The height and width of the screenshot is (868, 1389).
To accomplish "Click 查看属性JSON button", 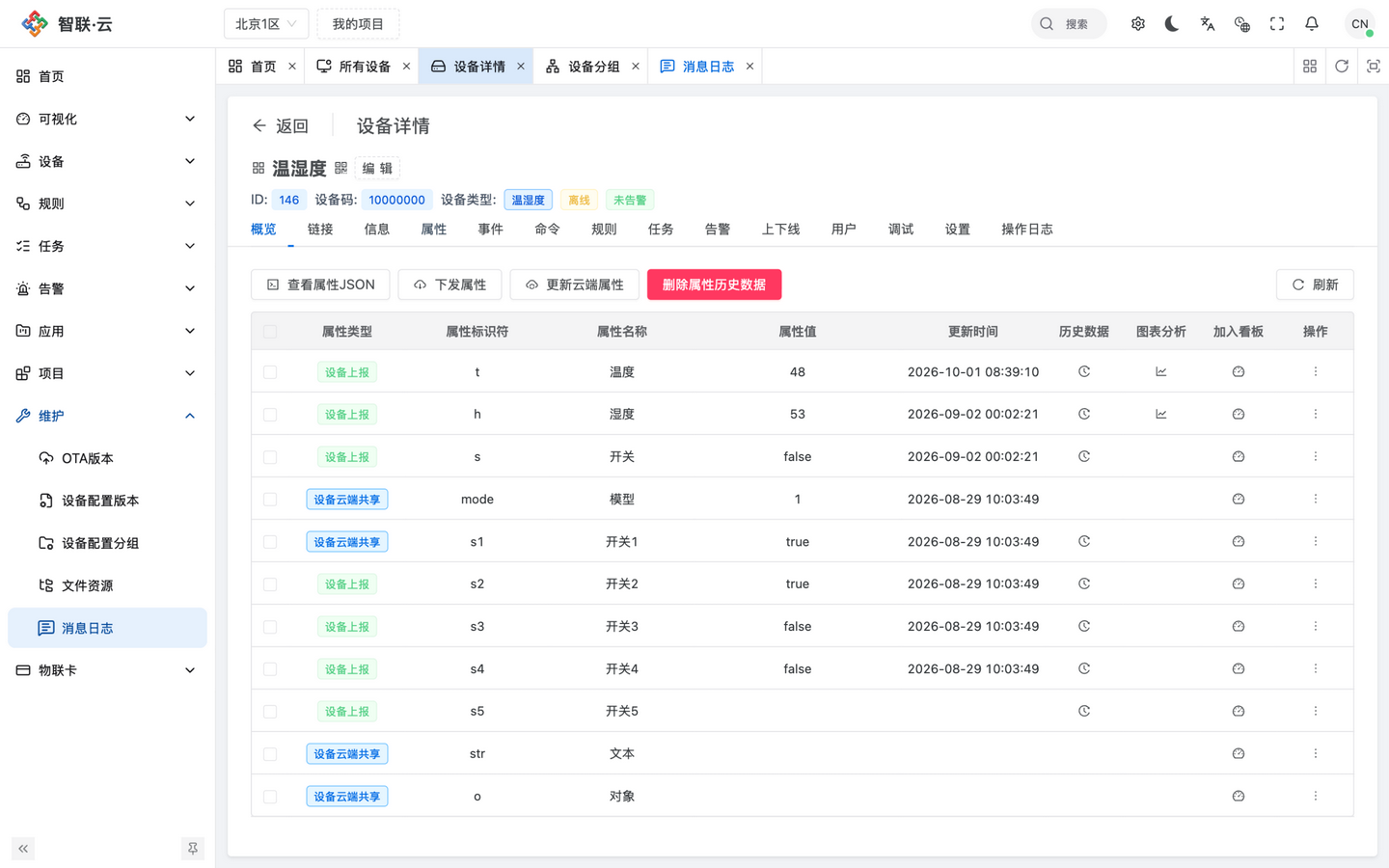I will pos(320,285).
